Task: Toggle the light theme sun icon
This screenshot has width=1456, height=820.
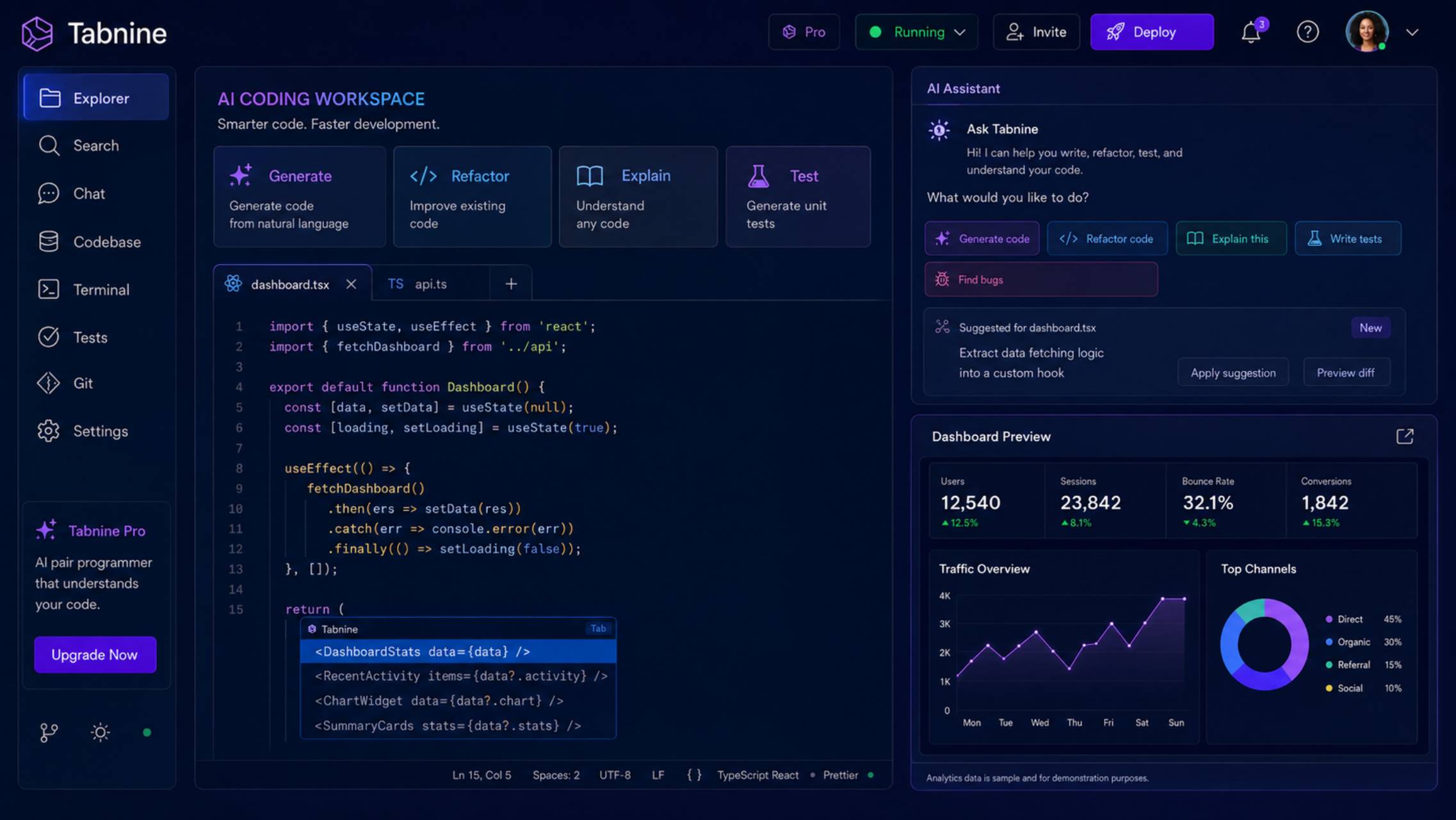Action: click(101, 732)
